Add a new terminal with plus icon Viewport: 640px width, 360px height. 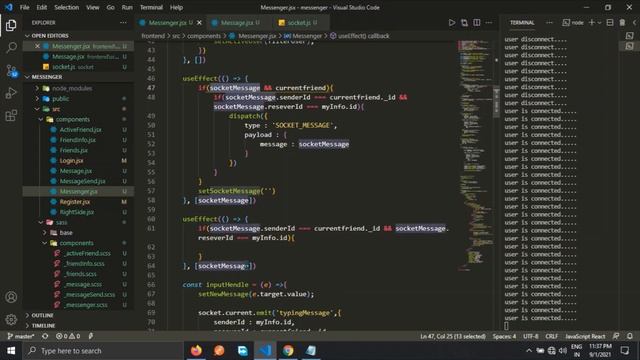(x=591, y=22)
